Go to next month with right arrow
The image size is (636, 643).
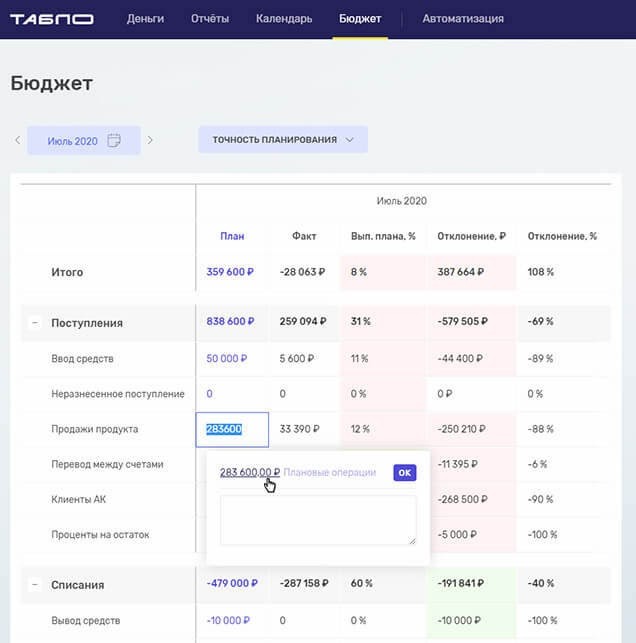[x=150, y=140]
